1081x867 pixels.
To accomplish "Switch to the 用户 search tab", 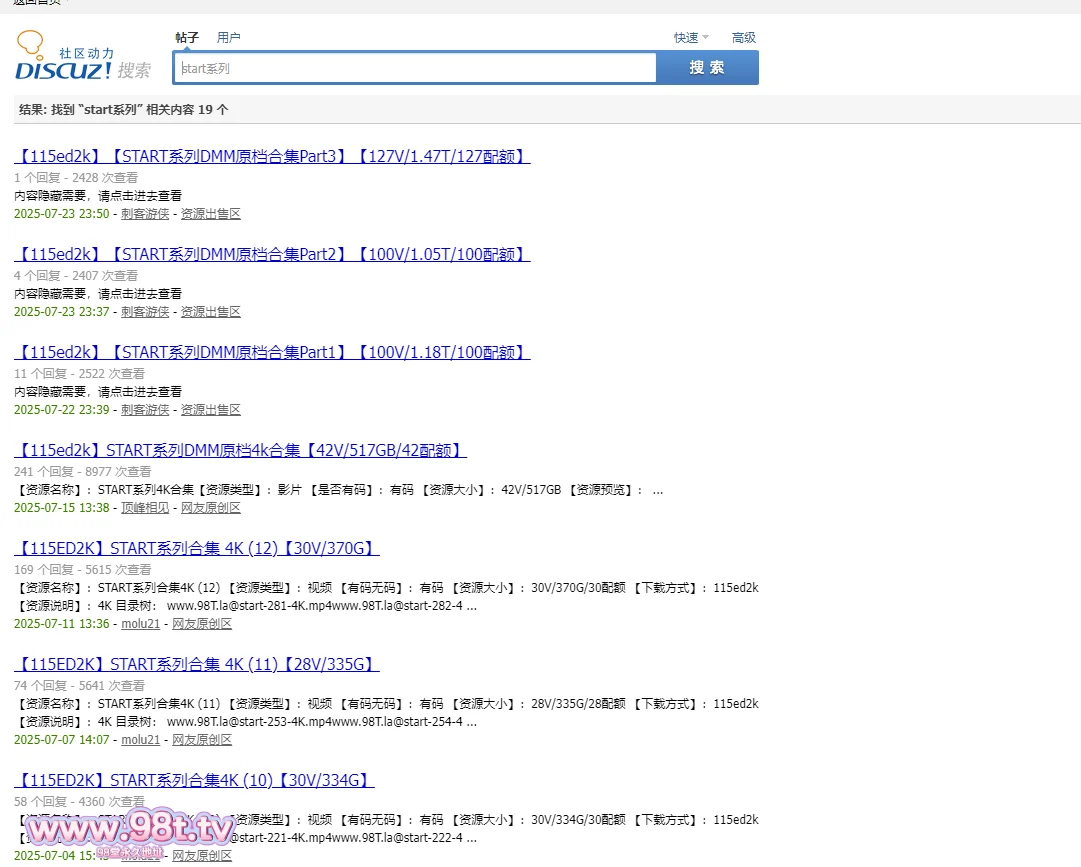I will 229,38.
